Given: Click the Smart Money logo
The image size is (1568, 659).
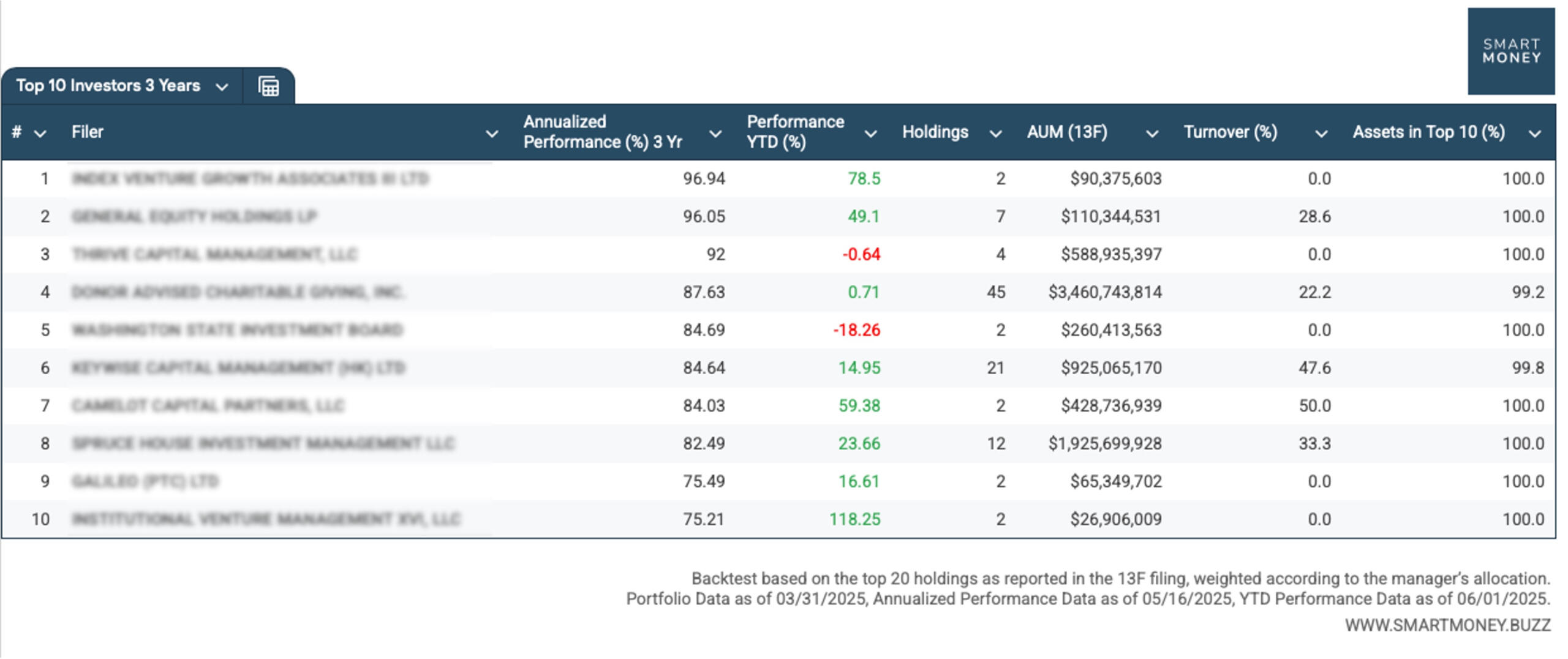Looking at the screenshot, I should [x=1510, y=51].
